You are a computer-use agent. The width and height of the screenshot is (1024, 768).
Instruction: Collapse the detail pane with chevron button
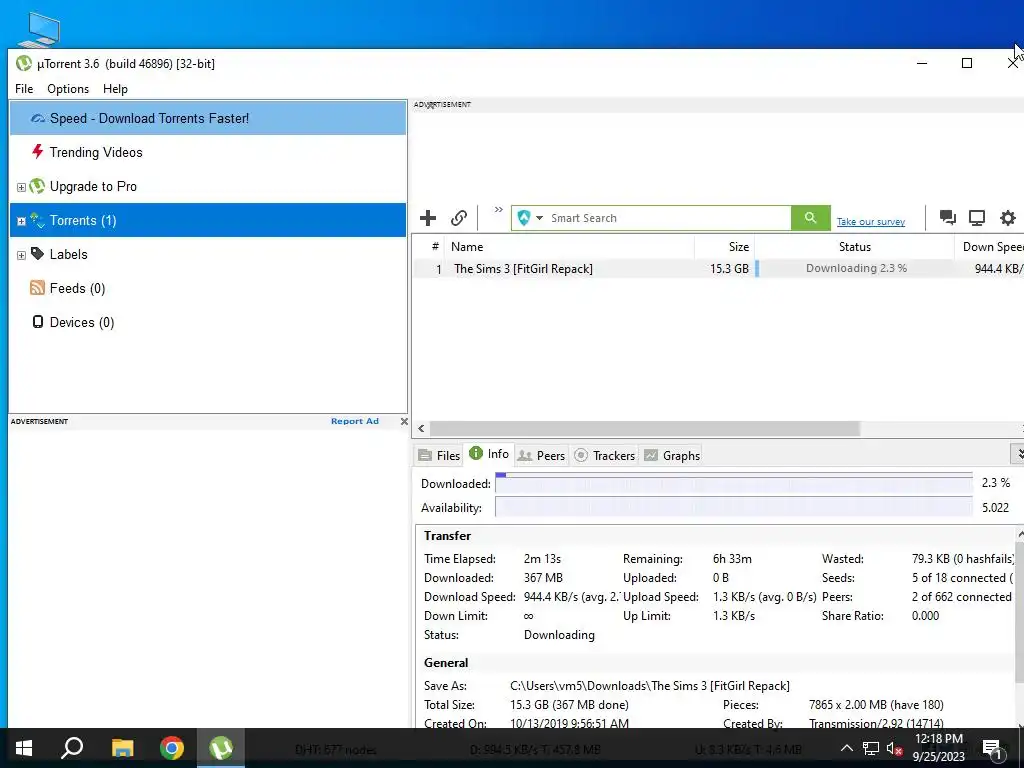(1018, 453)
